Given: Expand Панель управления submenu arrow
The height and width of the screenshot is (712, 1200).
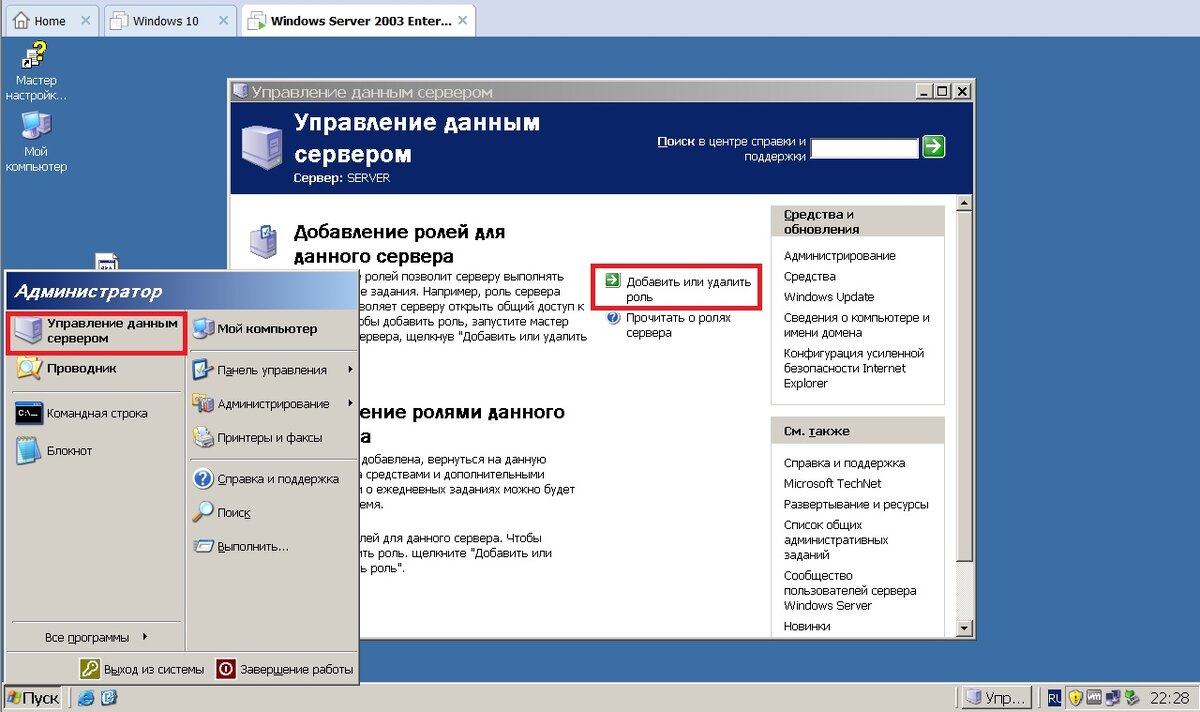Looking at the screenshot, I should coord(351,370).
